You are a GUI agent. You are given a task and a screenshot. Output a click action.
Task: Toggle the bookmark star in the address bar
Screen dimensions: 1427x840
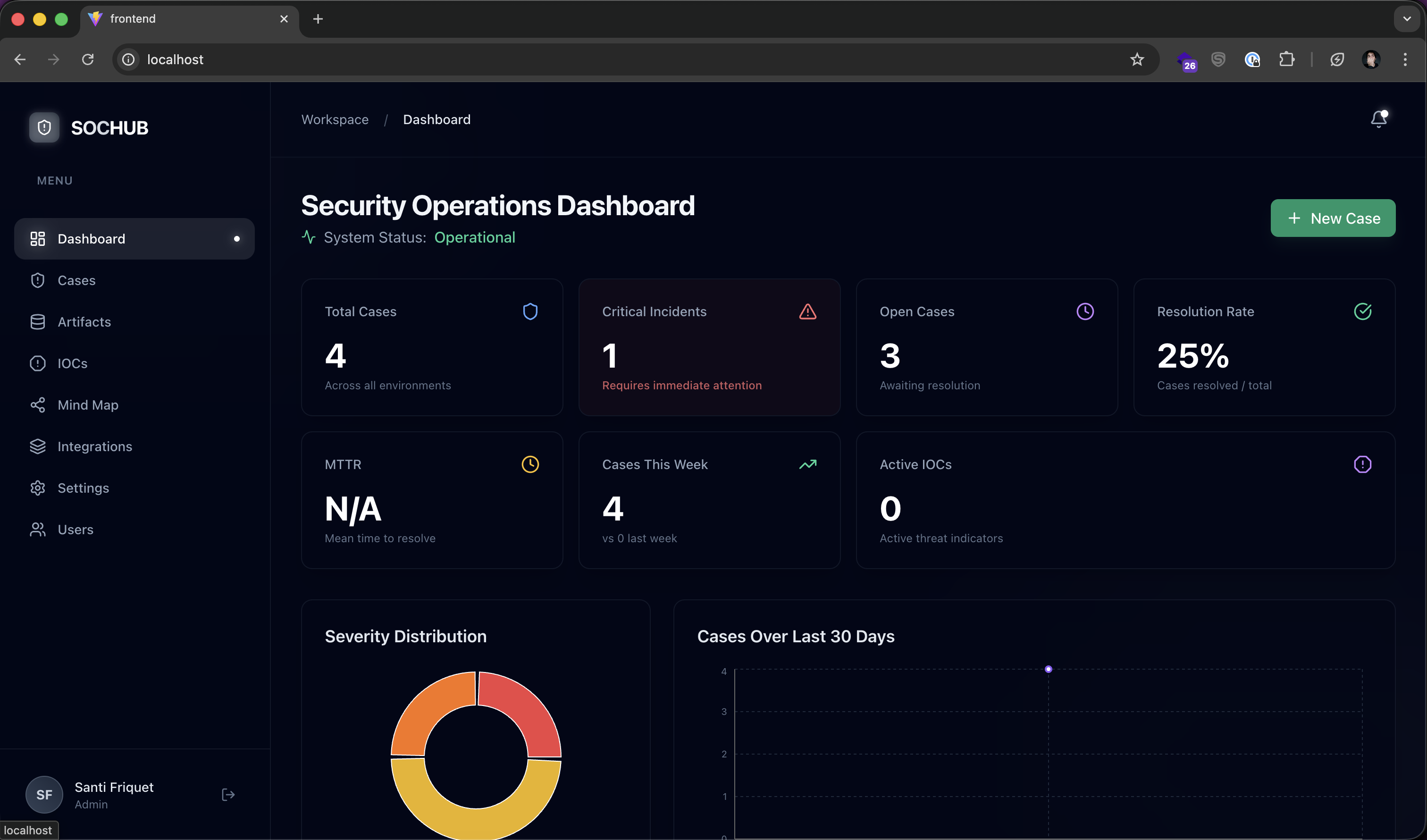point(1137,59)
